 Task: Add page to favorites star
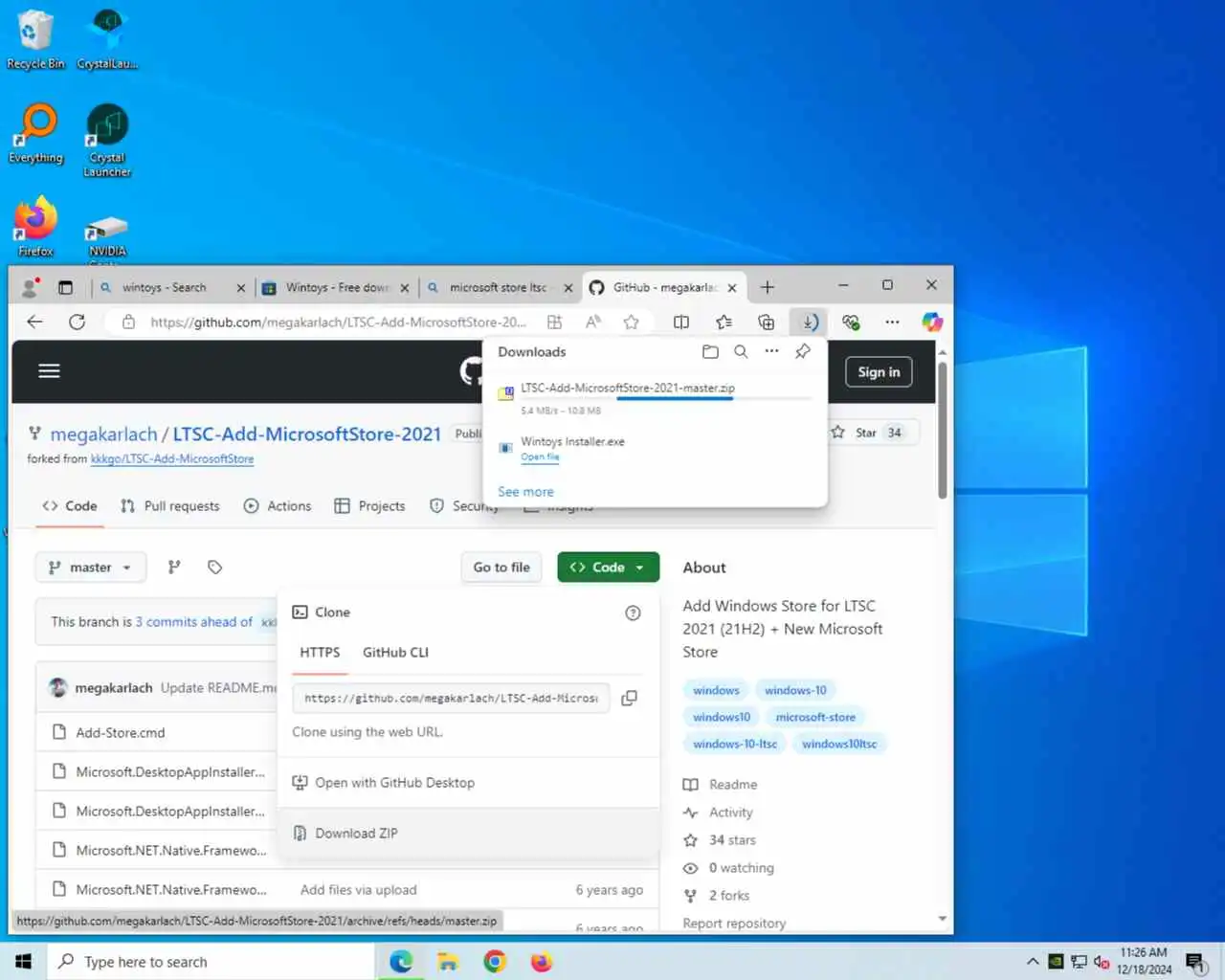pos(632,323)
